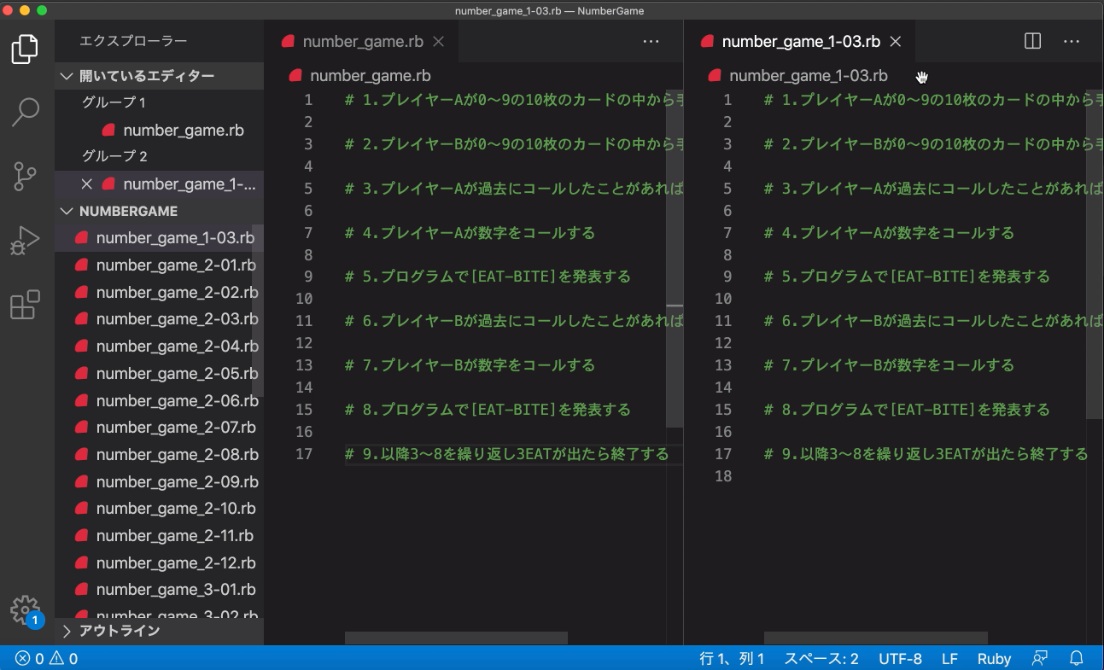Change the LF end-of-line sequence
The width and height of the screenshot is (1104, 670).
point(950,659)
